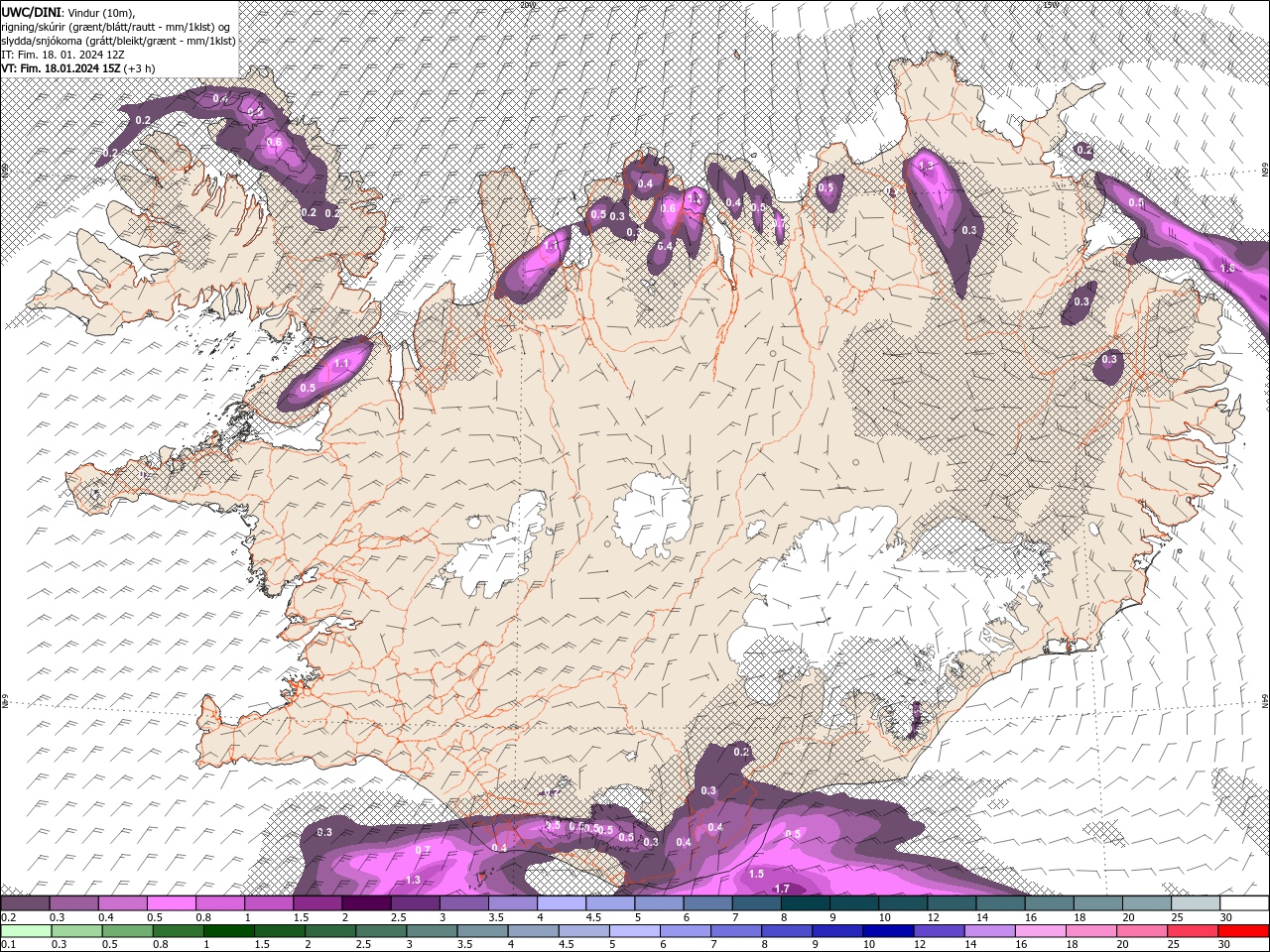Click the bright red bottom-row swatch right of 30
The width and height of the screenshot is (1270, 952).
pyautogui.click(x=1244, y=930)
